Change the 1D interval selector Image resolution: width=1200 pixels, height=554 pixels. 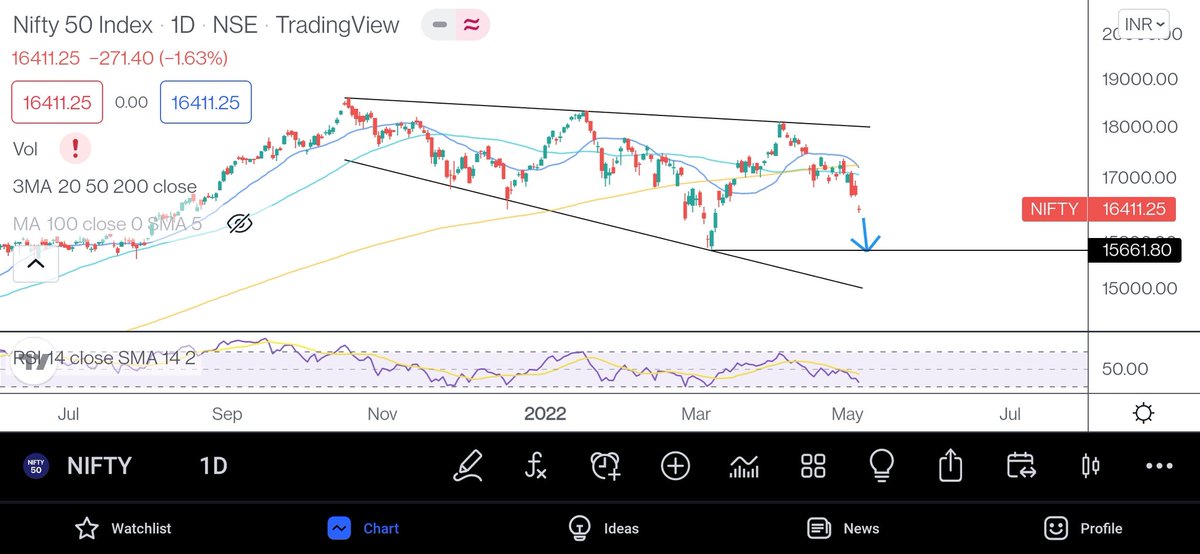click(x=213, y=467)
